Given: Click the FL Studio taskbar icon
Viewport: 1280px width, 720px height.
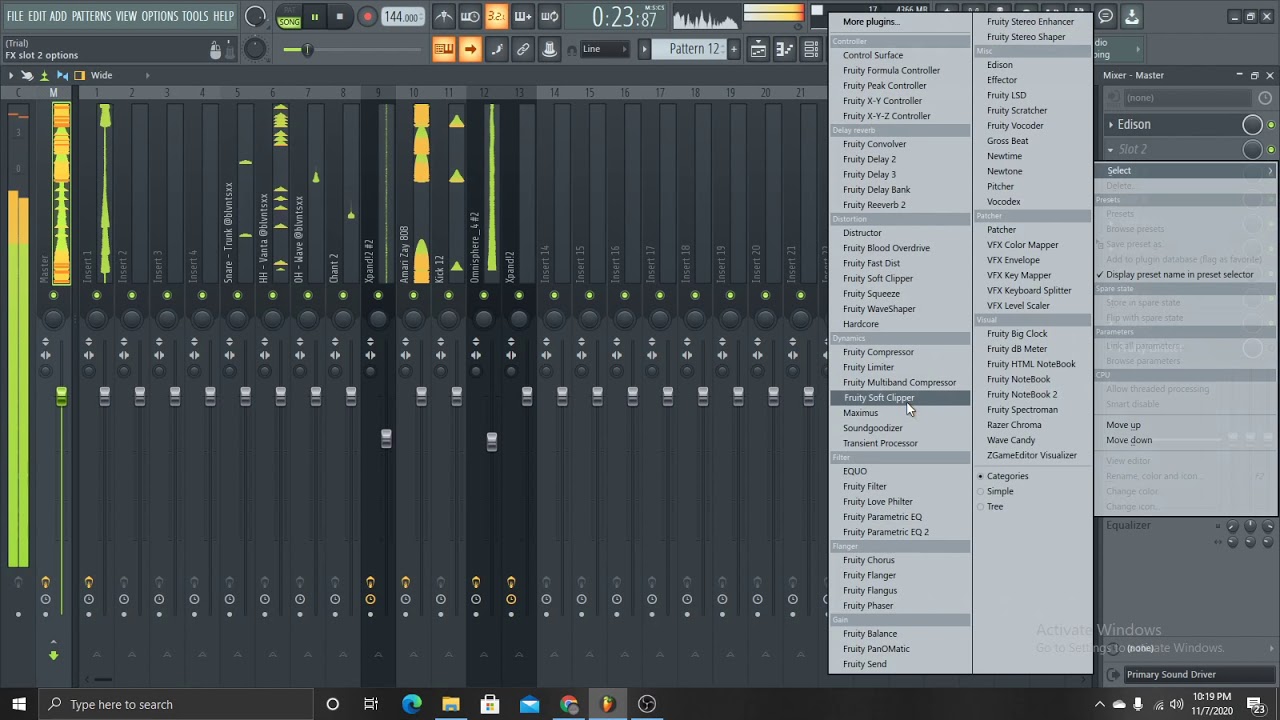Looking at the screenshot, I should [608, 704].
